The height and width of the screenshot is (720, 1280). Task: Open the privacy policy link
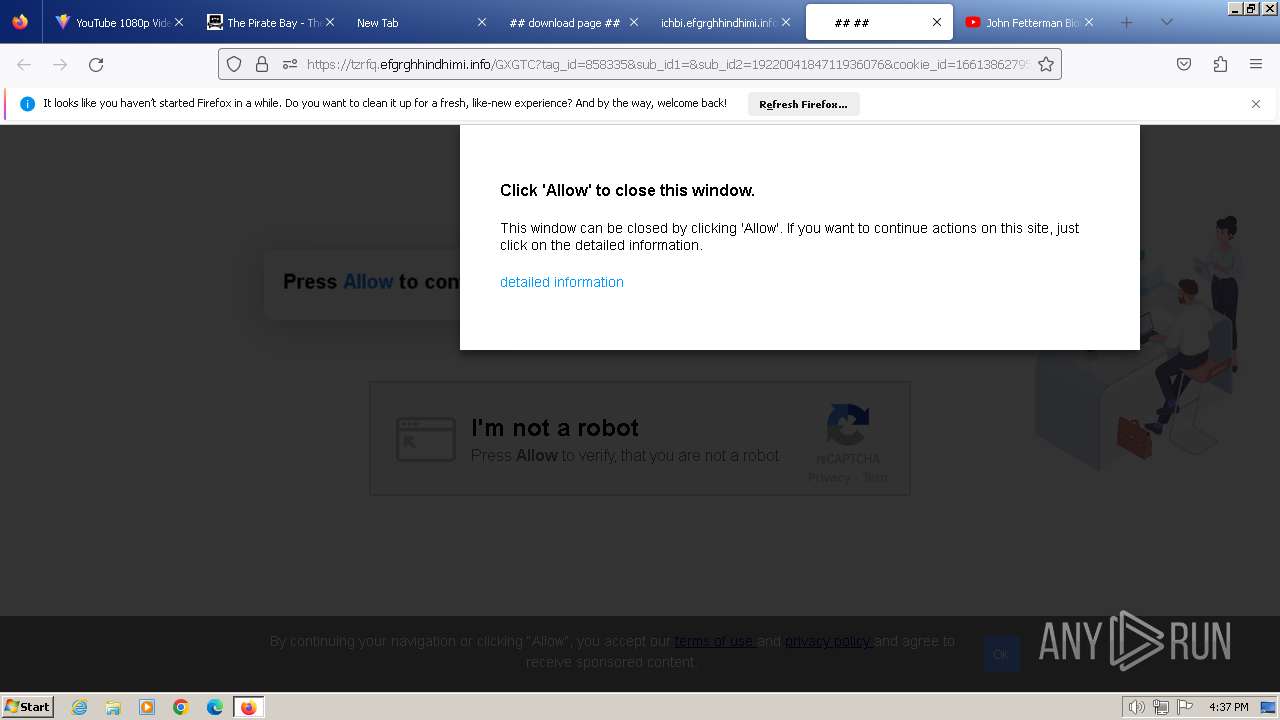pos(827,641)
